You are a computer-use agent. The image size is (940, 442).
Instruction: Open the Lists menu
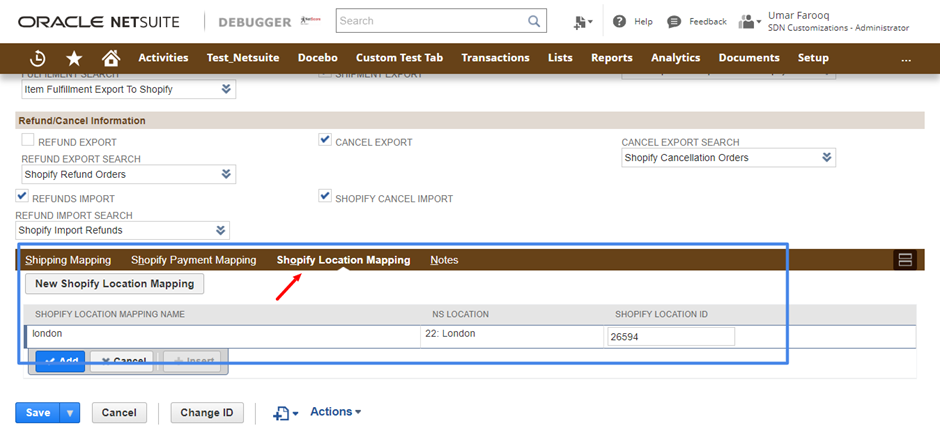click(x=560, y=58)
